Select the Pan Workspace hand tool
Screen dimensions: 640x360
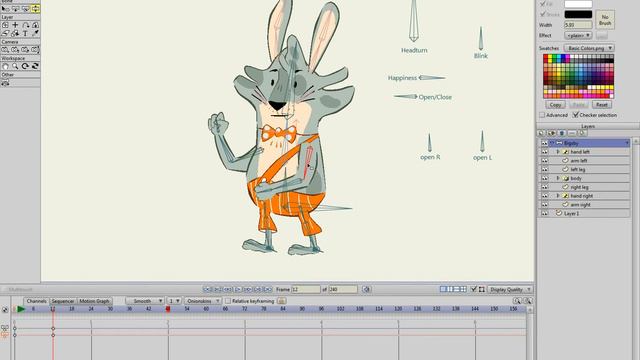[5, 66]
